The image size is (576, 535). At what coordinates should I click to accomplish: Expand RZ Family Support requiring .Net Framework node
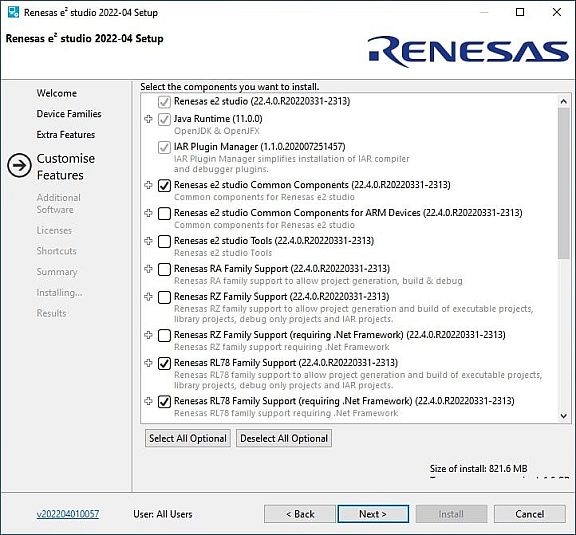click(x=148, y=335)
